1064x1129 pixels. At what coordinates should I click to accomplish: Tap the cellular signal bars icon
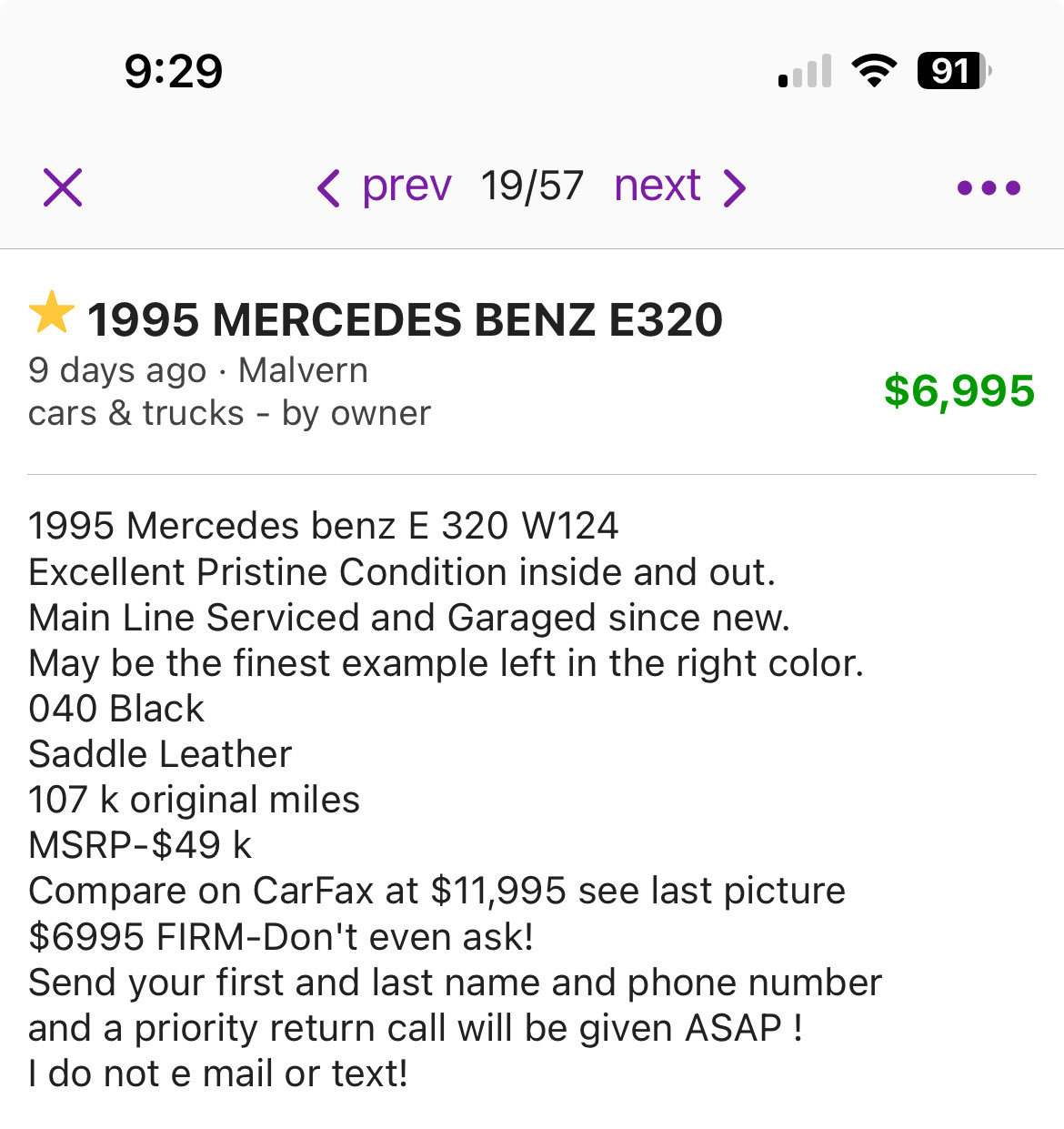[805, 71]
